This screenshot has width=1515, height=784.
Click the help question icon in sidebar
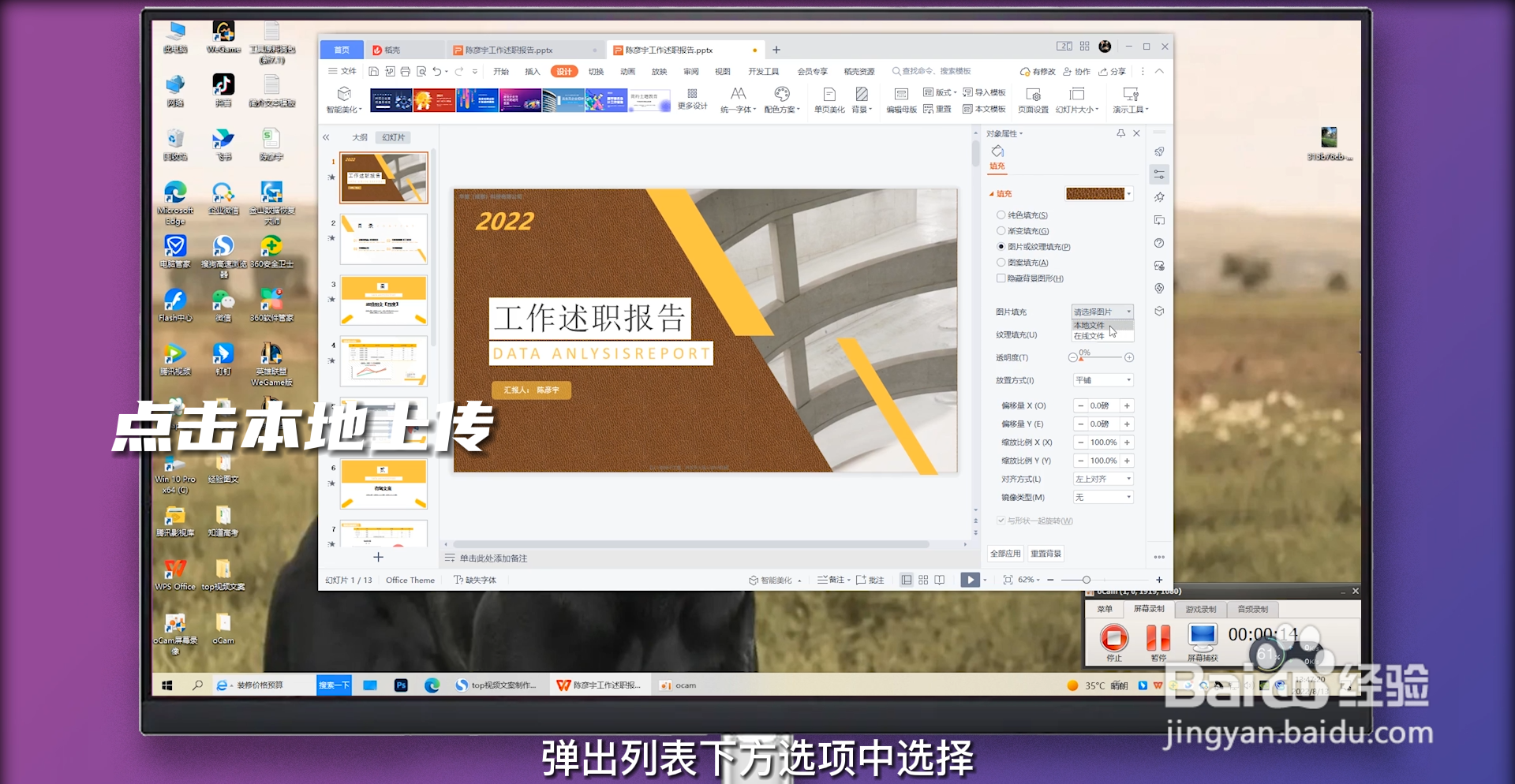pyautogui.click(x=1159, y=243)
